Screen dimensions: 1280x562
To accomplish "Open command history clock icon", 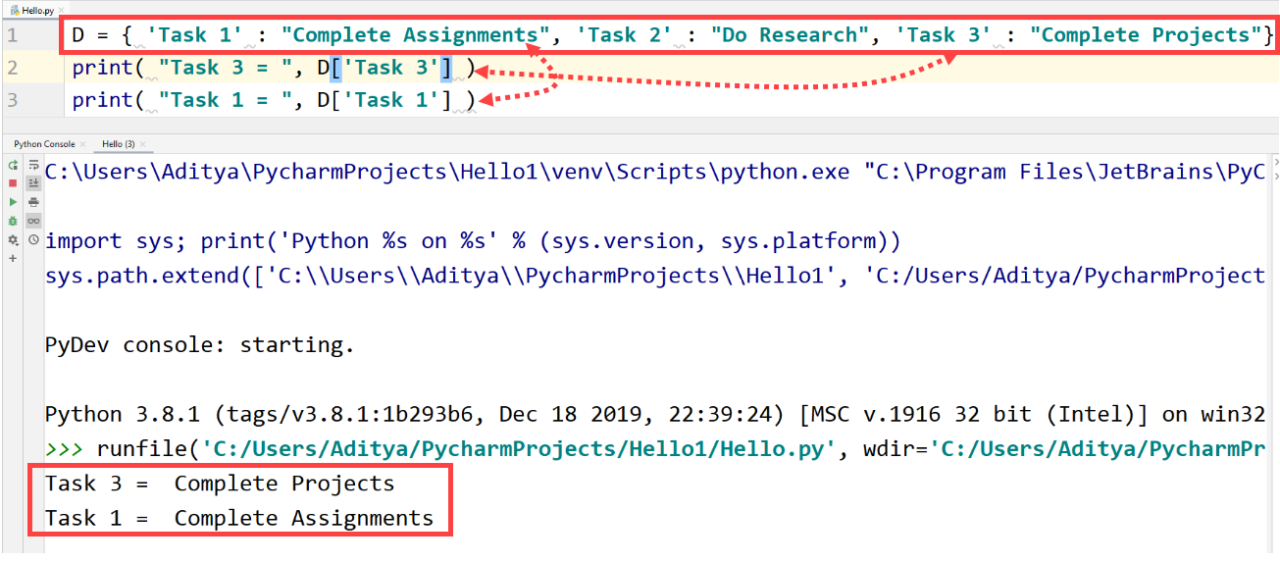I will (x=33, y=240).
